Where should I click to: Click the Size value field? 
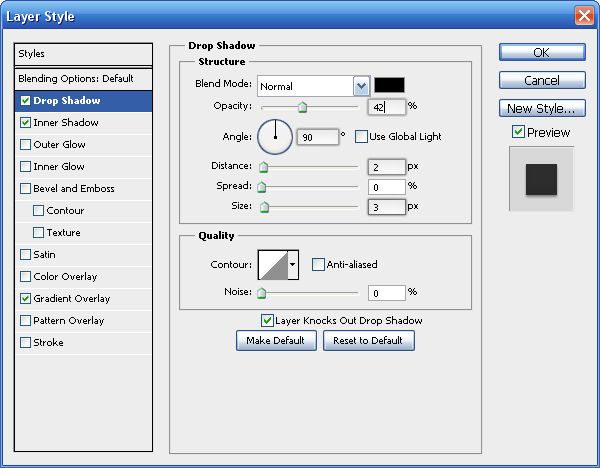(386, 207)
